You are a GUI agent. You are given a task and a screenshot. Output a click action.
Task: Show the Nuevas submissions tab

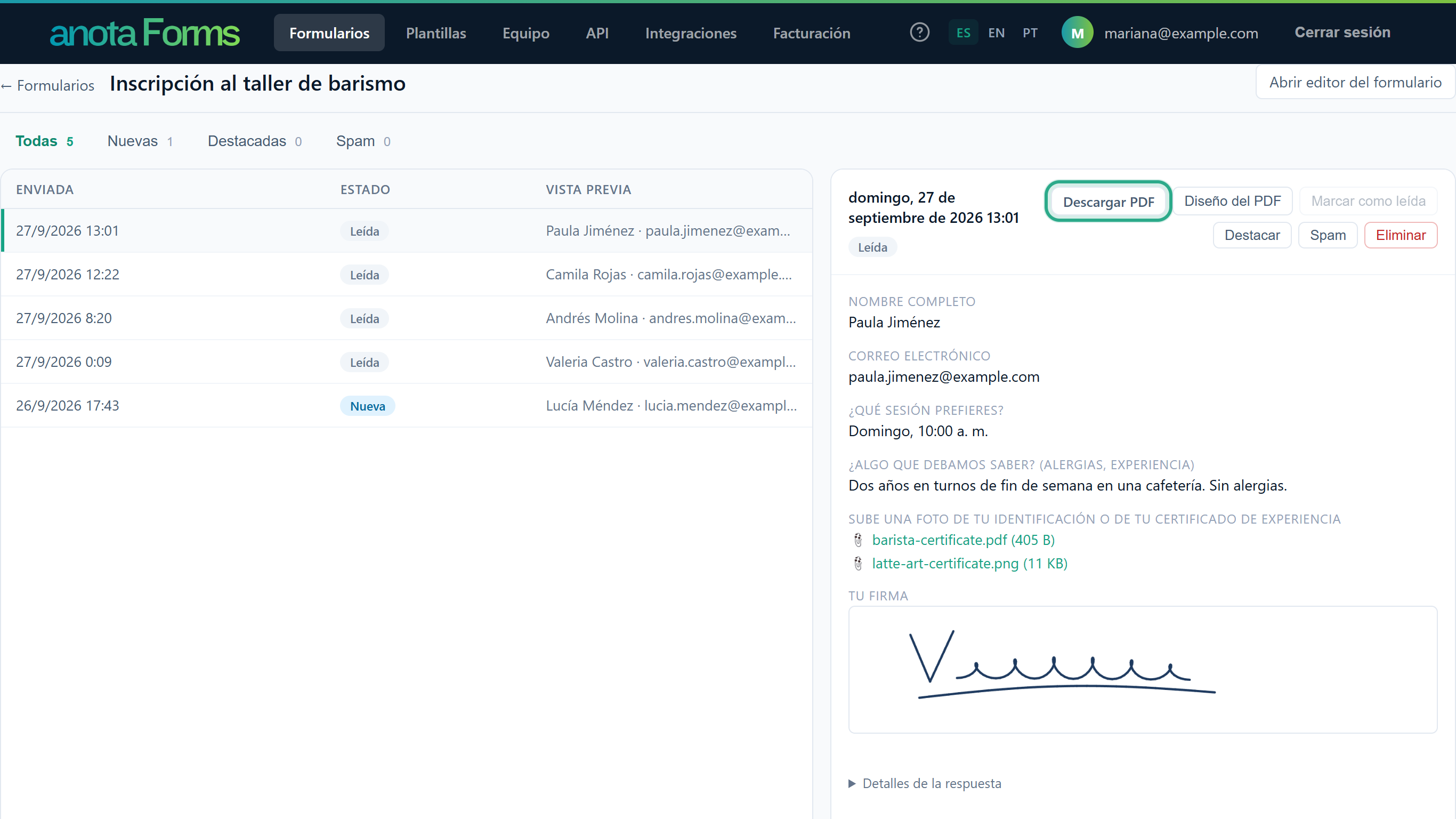(x=140, y=141)
